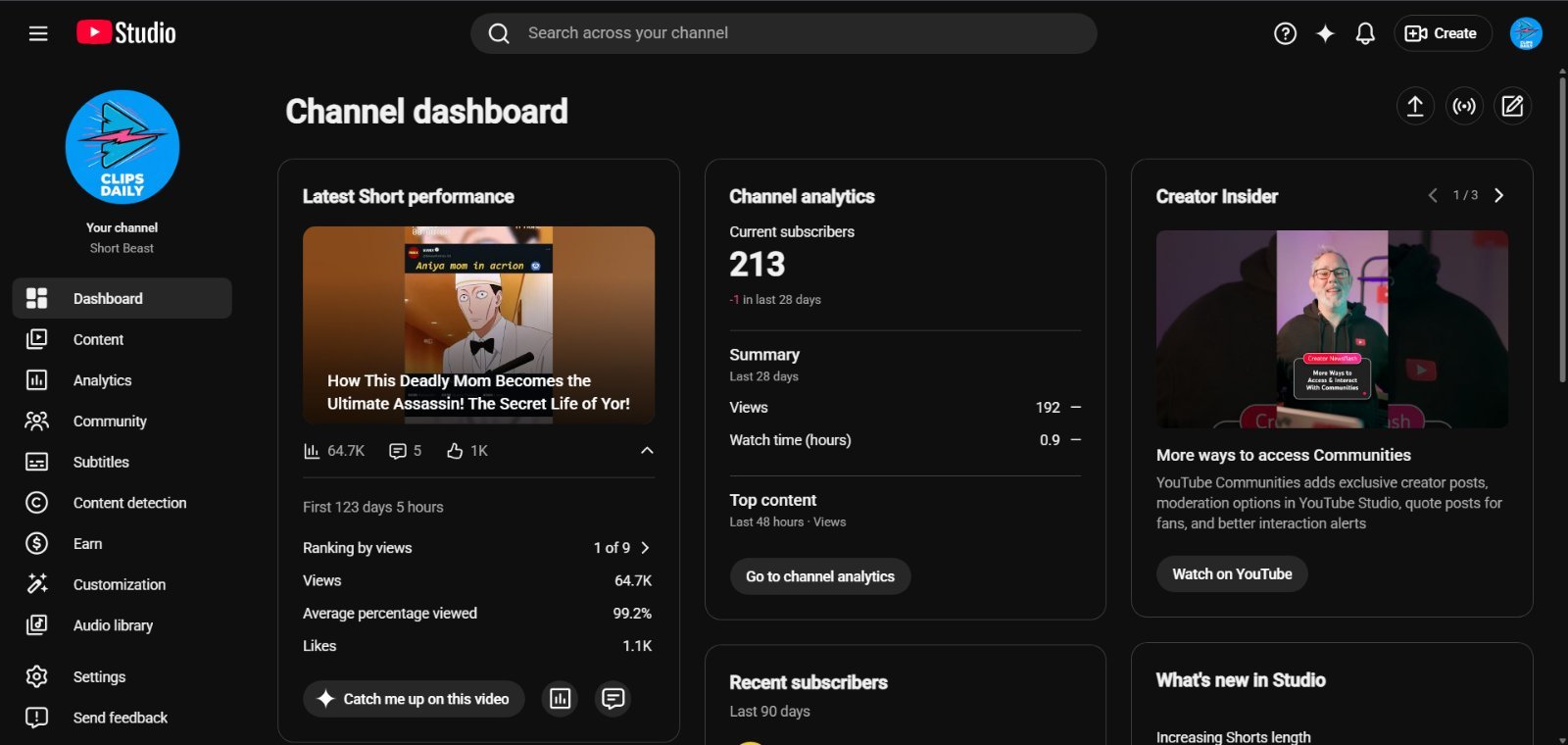This screenshot has height=745, width=1568.
Task: Click the 1K likes thumbs-up stat
Action: (x=466, y=451)
